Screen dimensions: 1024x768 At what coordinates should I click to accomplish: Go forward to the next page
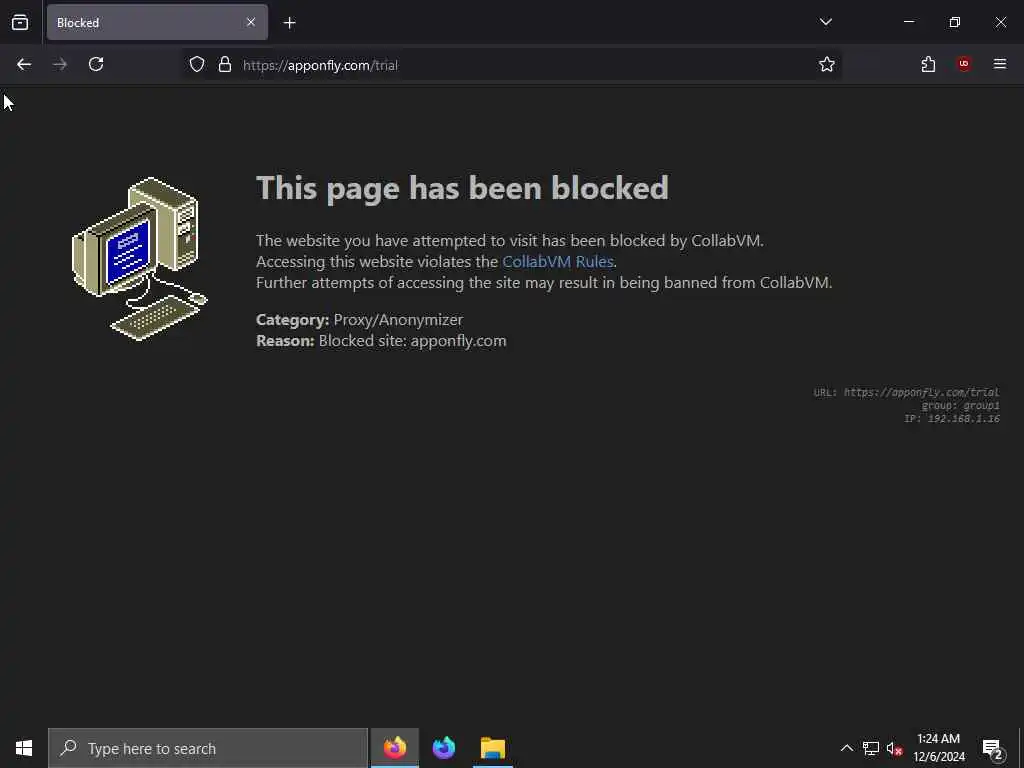(x=60, y=64)
